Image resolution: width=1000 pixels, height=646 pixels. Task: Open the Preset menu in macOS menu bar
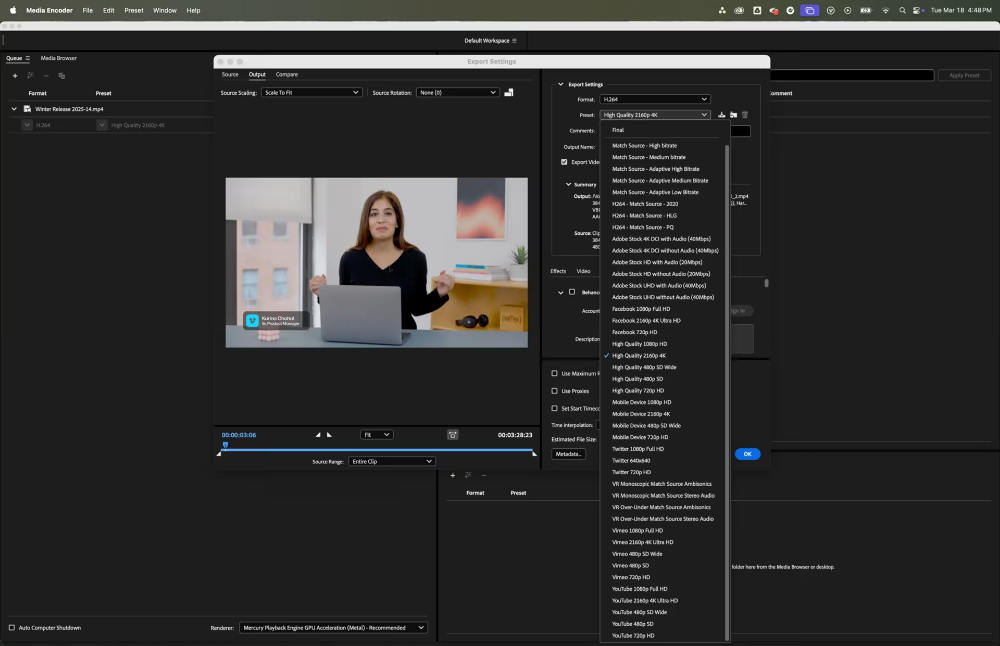134,10
